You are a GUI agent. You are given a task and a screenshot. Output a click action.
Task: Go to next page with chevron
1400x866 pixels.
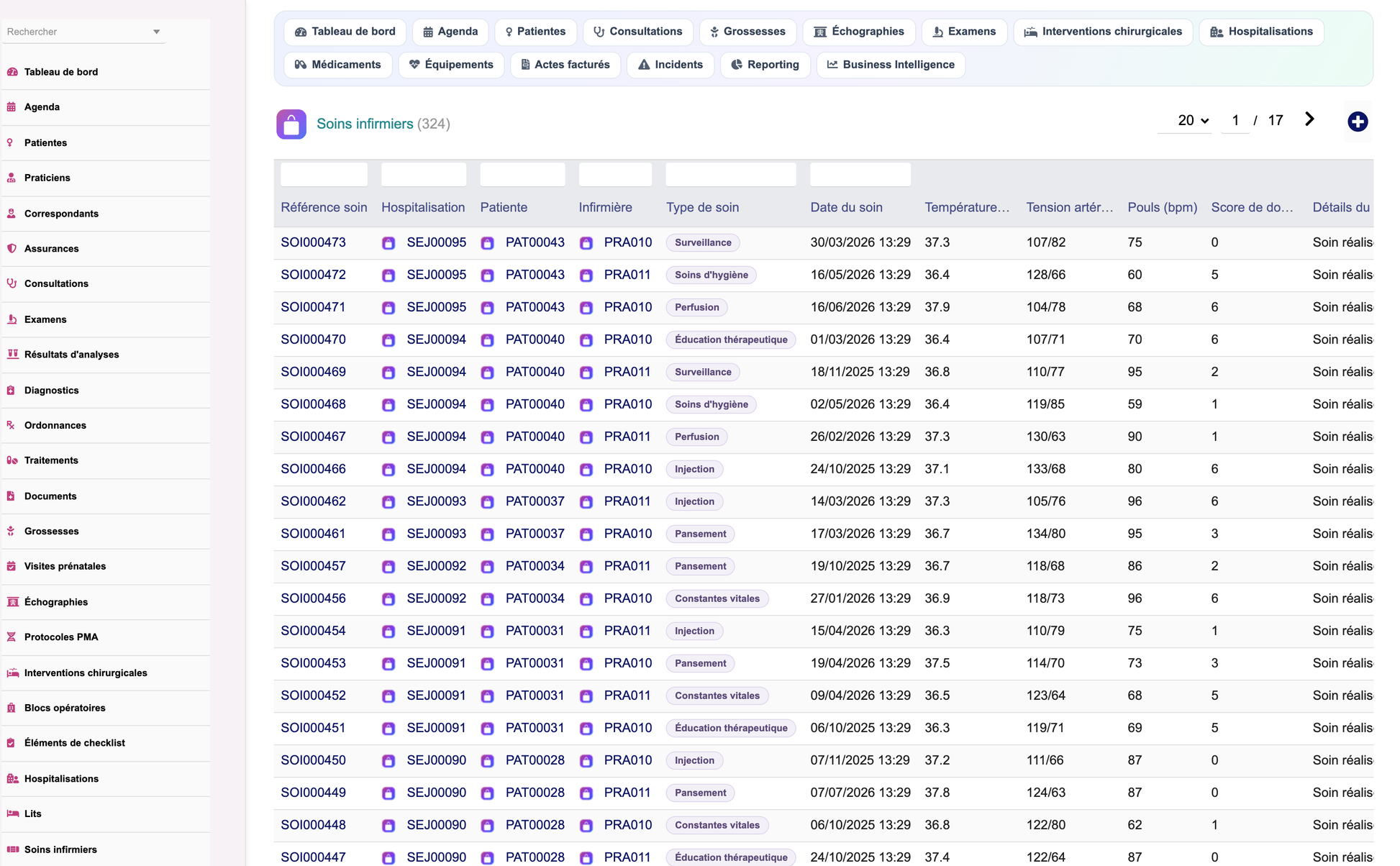tap(1309, 119)
